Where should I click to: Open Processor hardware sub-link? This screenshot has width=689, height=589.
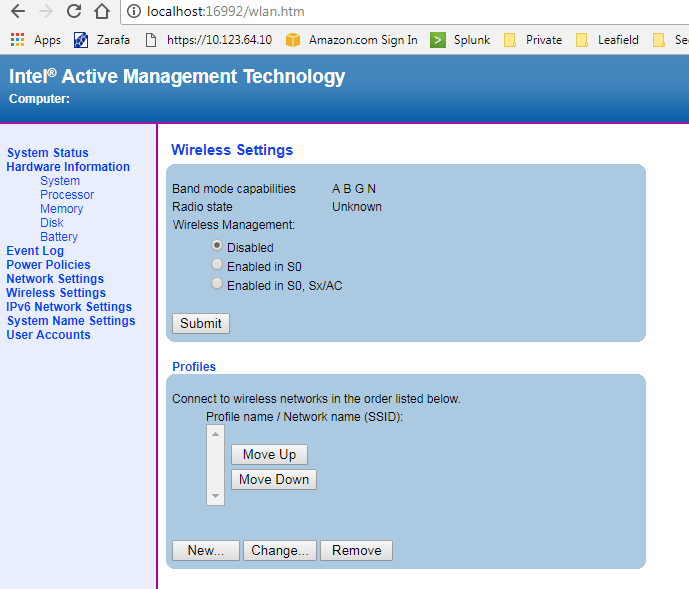point(67,195)
